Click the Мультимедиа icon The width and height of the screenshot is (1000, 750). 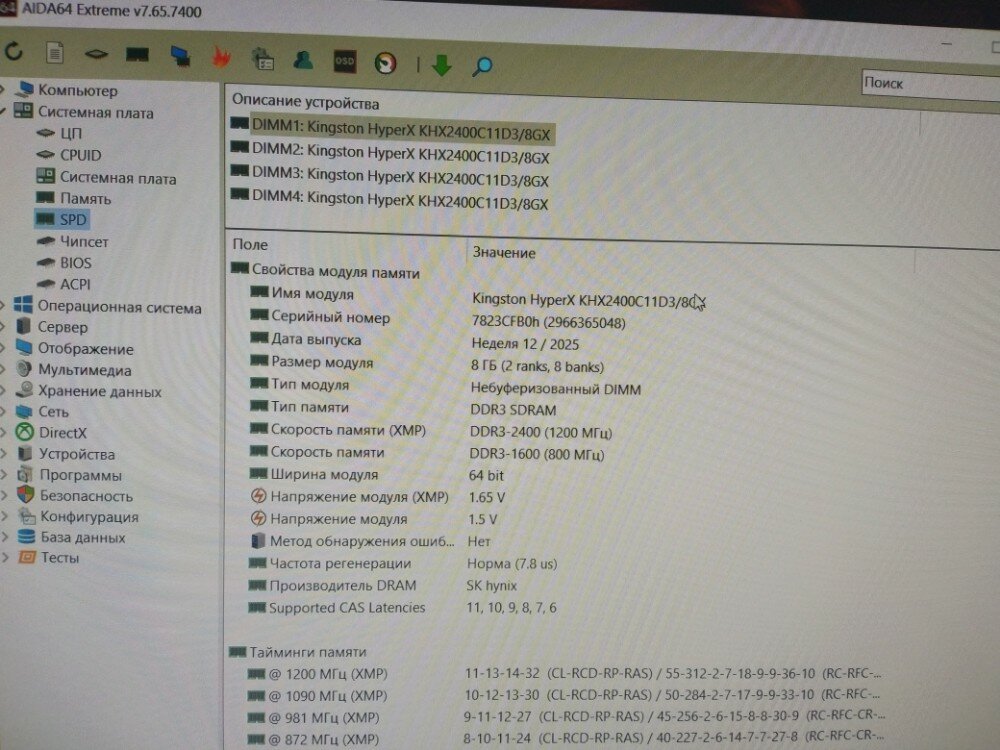pyautogui.click(x=24, y=369)
